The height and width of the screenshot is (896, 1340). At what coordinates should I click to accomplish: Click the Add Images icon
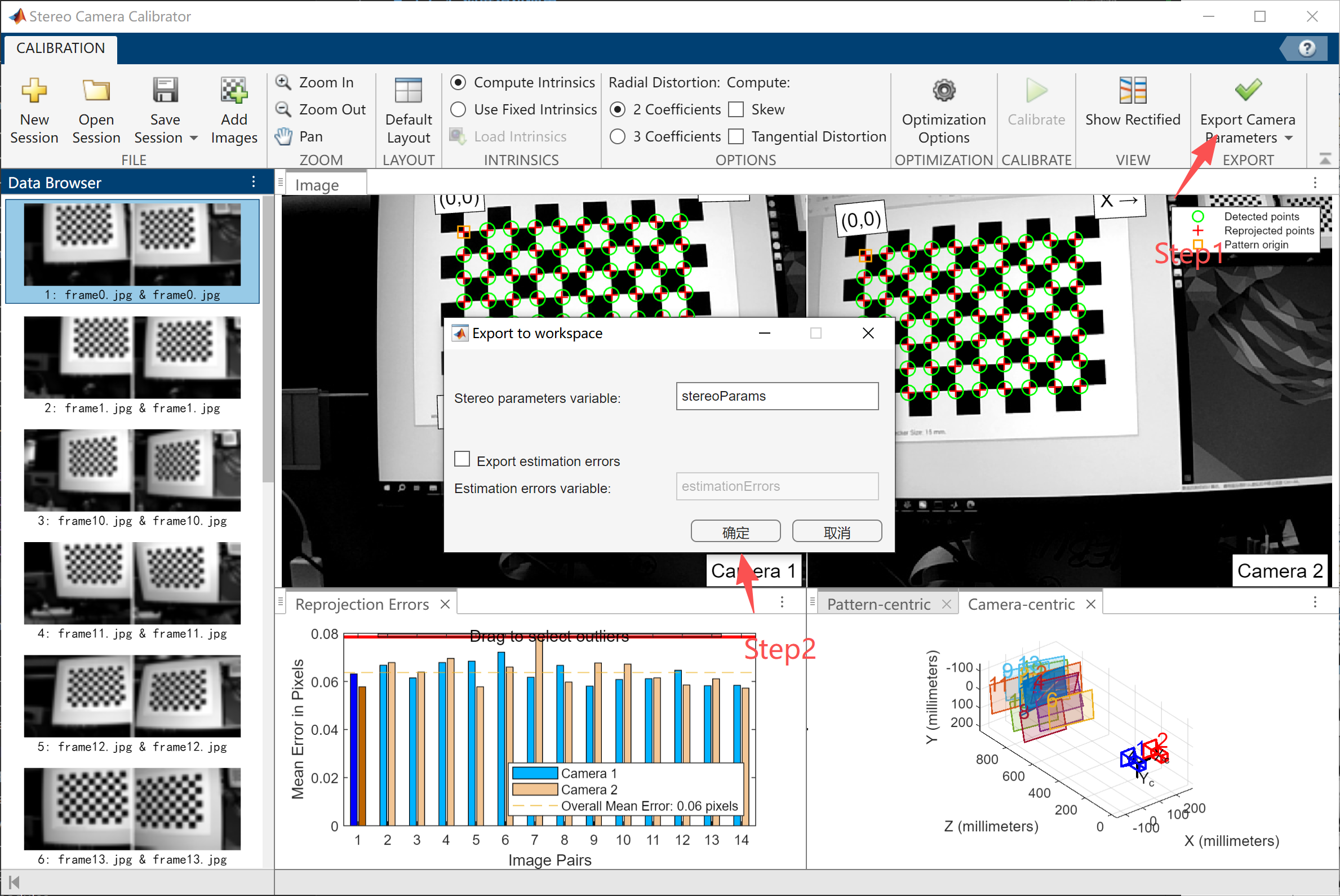[x=234, y=91]
